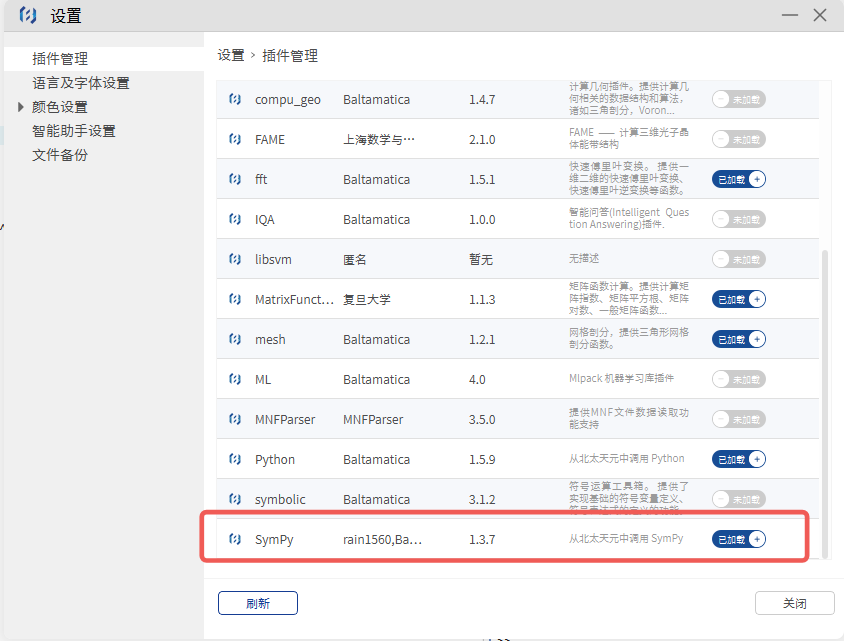Image resolution: width=844 pixels, height=641 pixels.
Task: Unload the MatrixFunctions plugin via its toggle
Action: pyautogui.click(x=738, y=299)
